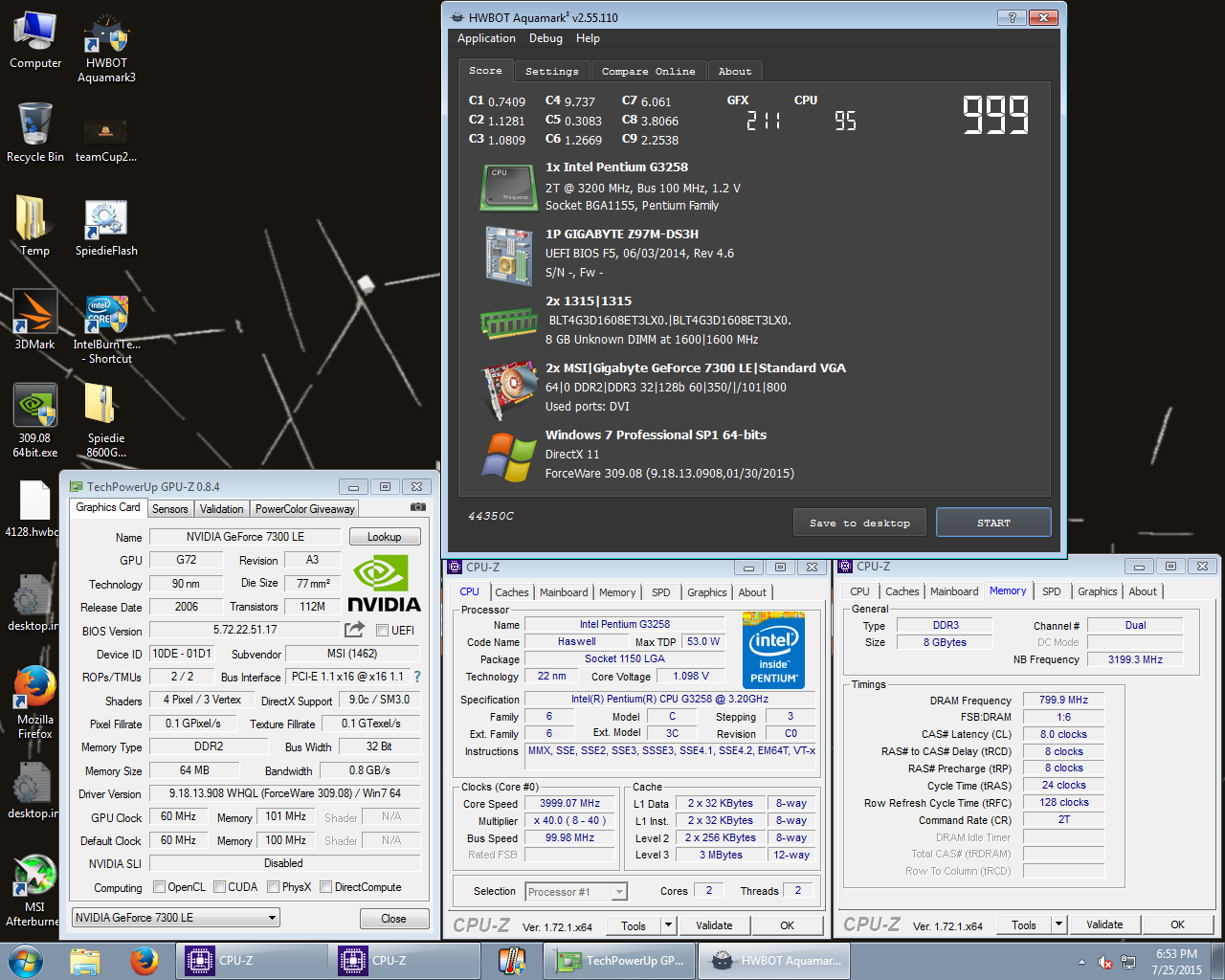Click the volume icon in system tray
The image size is (1225, 980).
click(x=1104, y=962)
